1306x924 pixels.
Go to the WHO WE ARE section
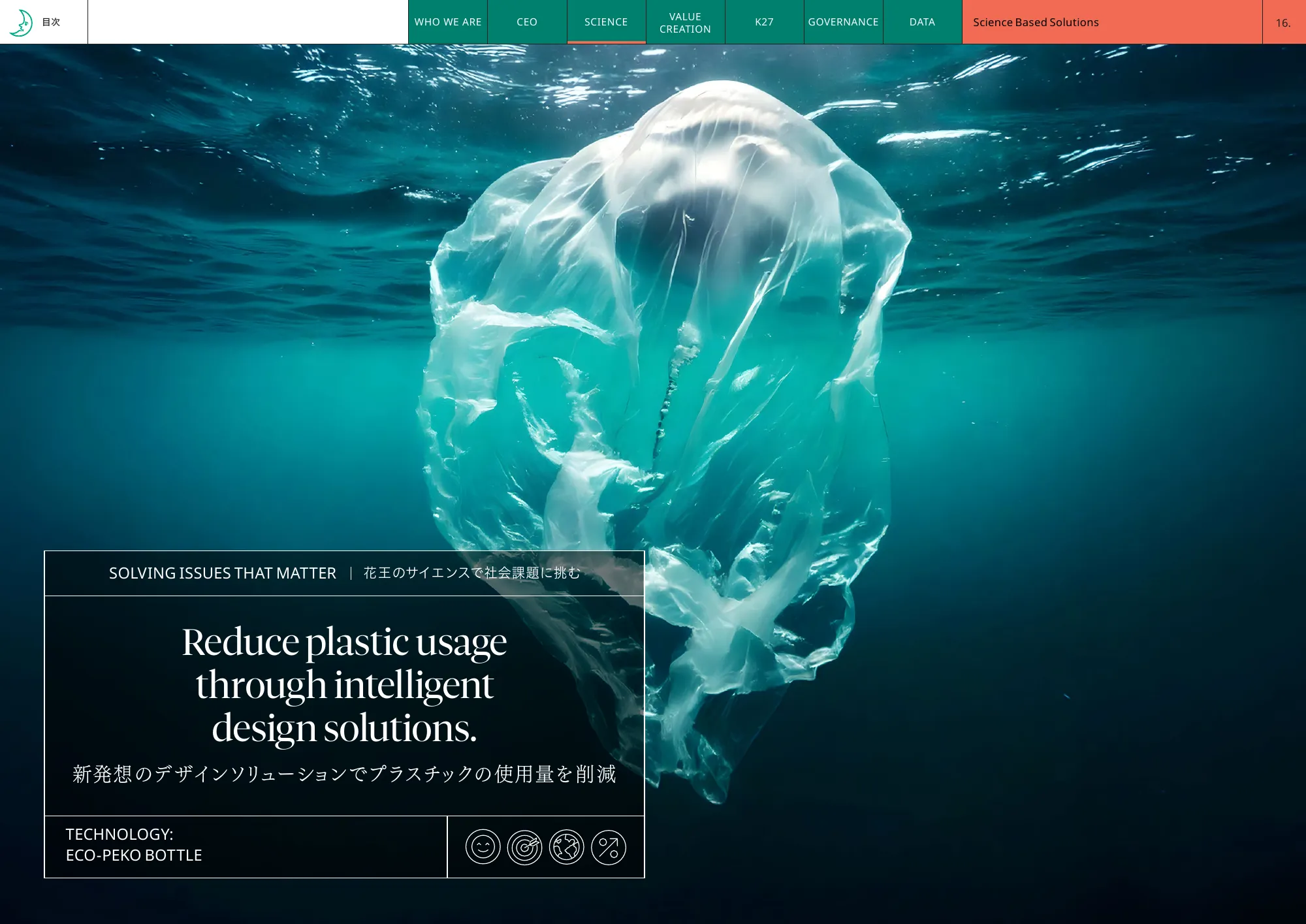click(x=448, y=22)
